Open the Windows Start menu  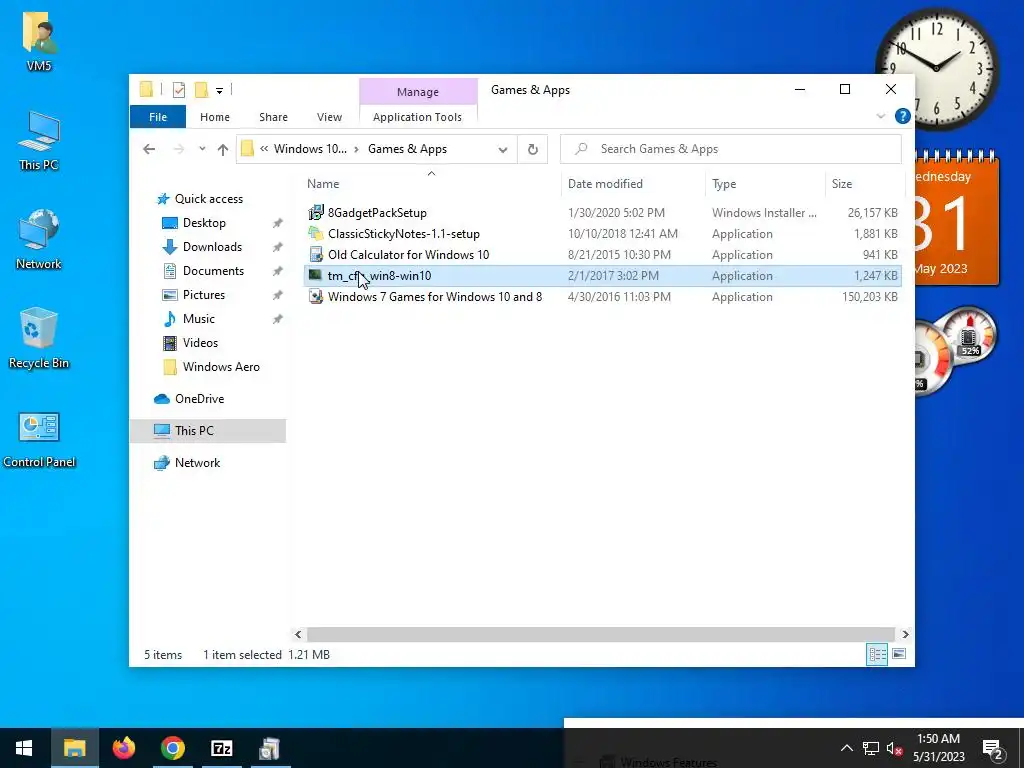tap(24, 748)
